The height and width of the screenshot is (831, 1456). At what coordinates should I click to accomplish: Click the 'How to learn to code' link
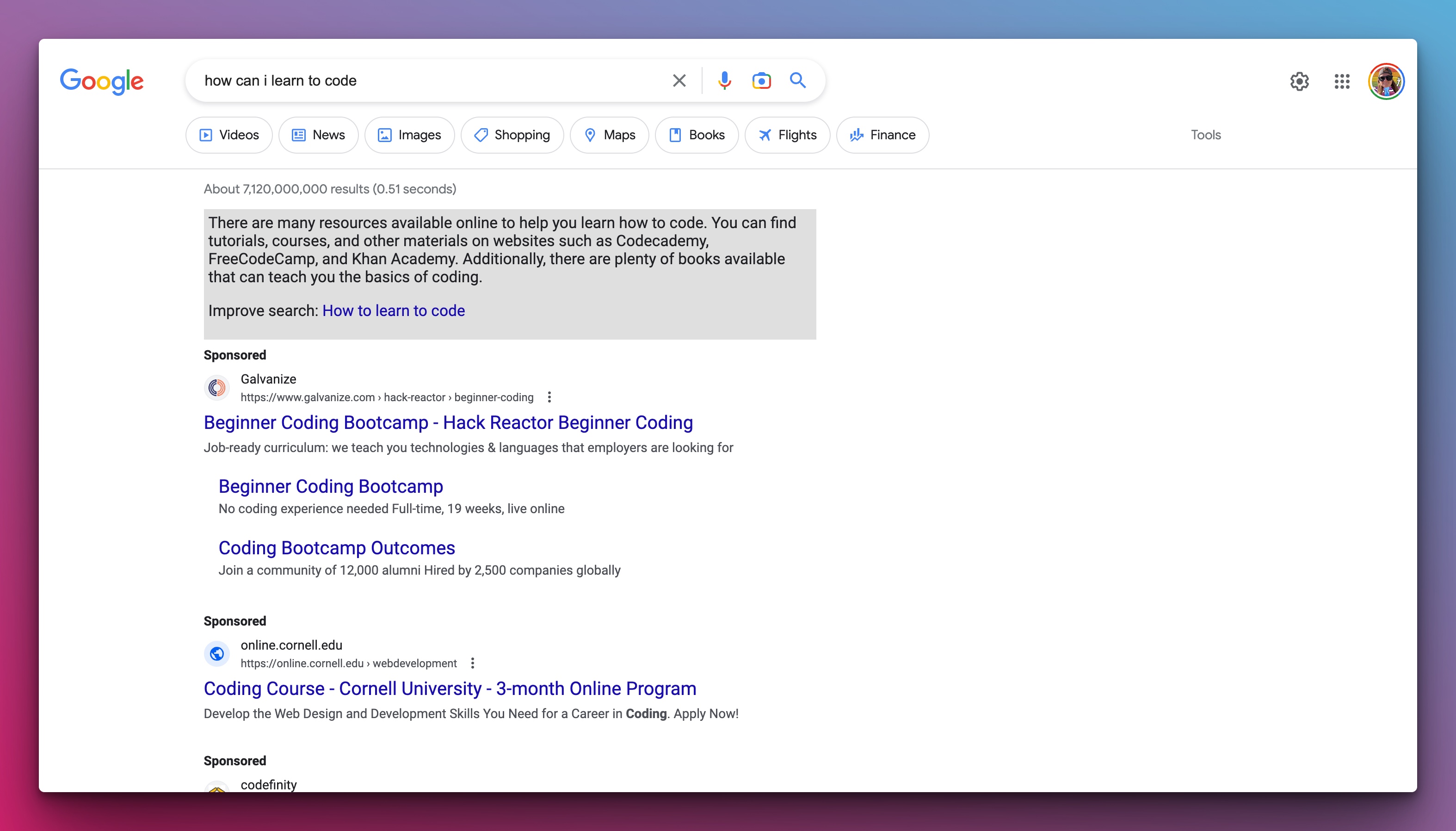(x=393, y=310)
